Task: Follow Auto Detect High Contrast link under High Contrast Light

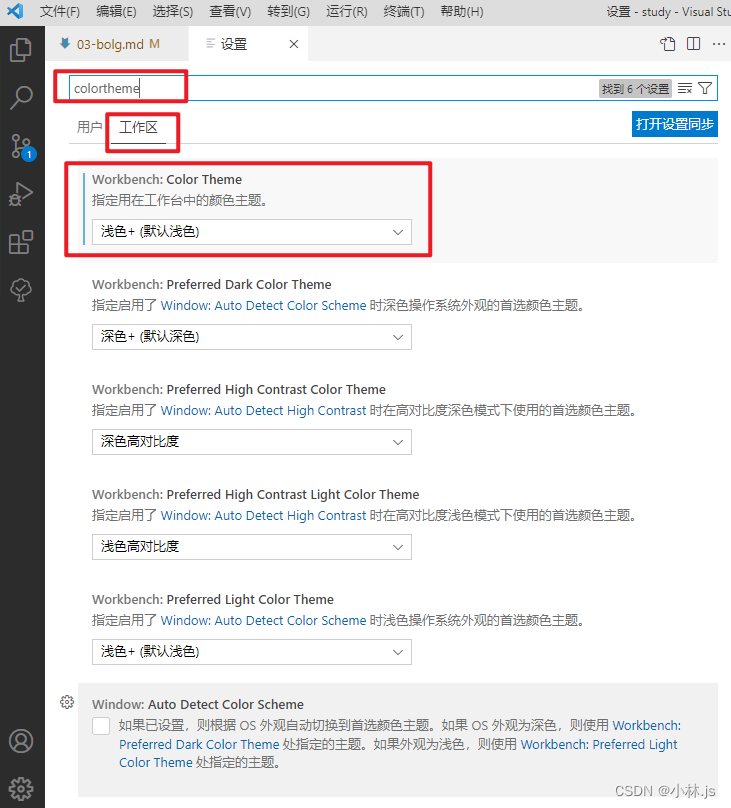Action: point(263,516)
